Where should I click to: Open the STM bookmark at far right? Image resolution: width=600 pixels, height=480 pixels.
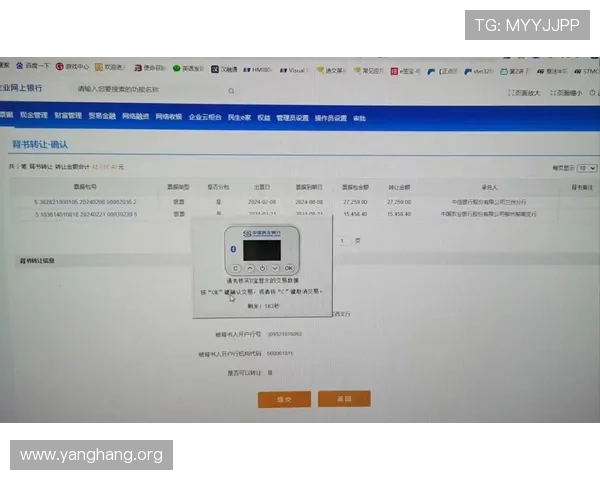coord(587,71)
